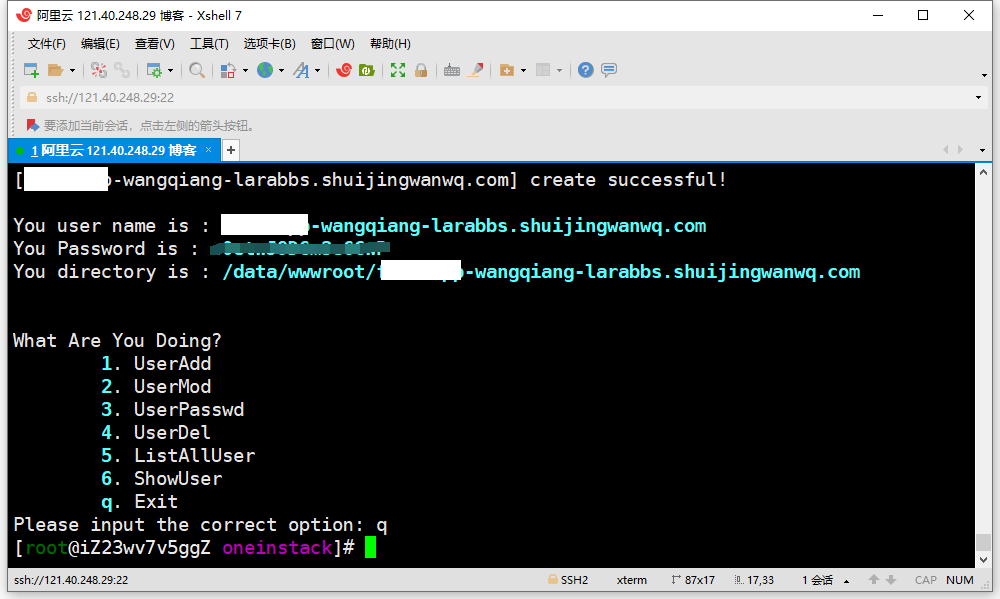Click the Open session folder icon
This screenshot has width=1000, height=599.
55,70
